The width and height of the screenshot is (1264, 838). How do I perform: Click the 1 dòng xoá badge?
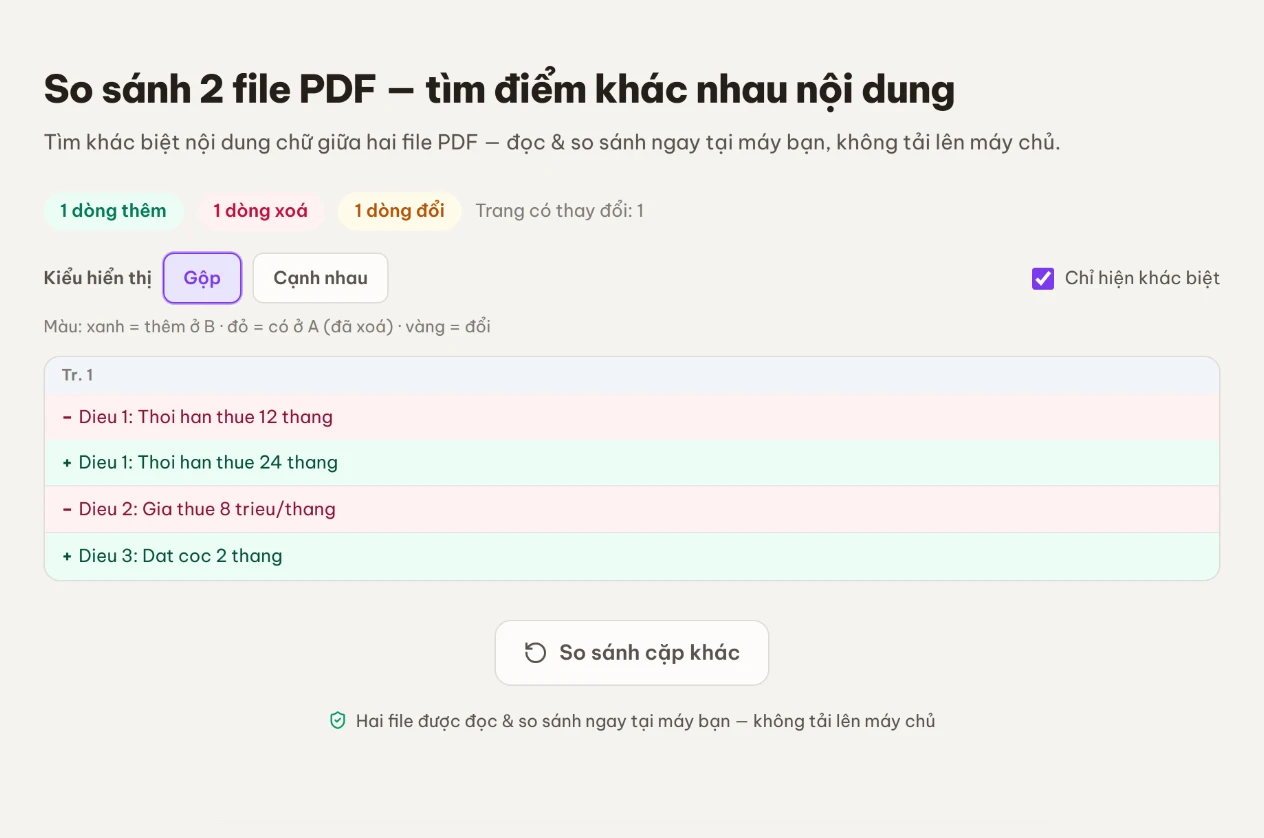(x=261, y=211)
